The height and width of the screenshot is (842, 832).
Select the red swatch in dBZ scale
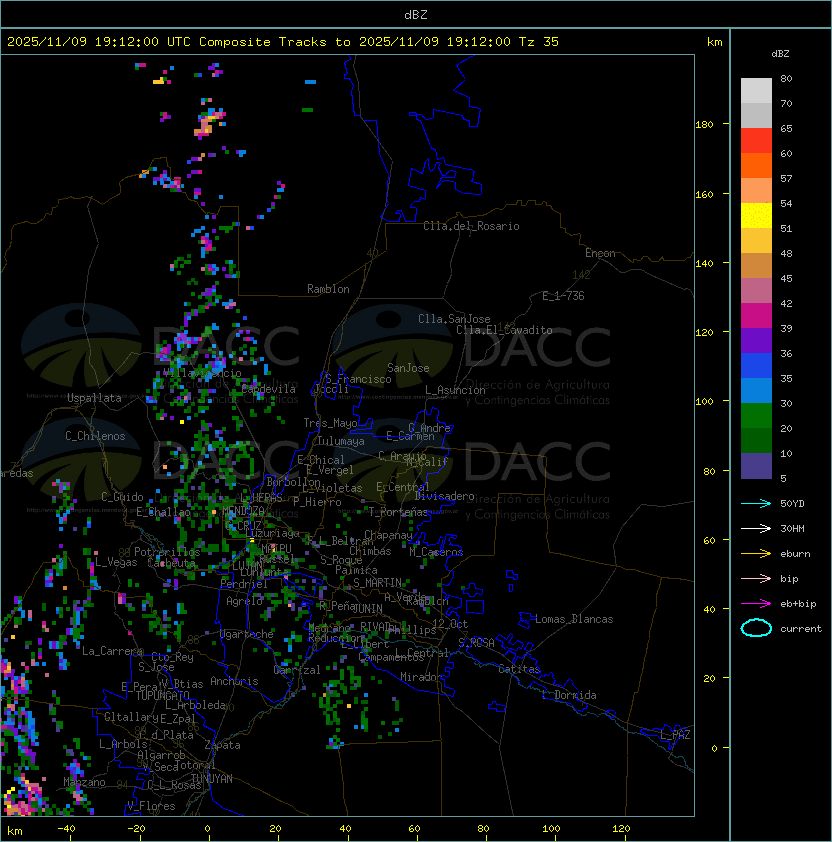[x=756, y=141]
